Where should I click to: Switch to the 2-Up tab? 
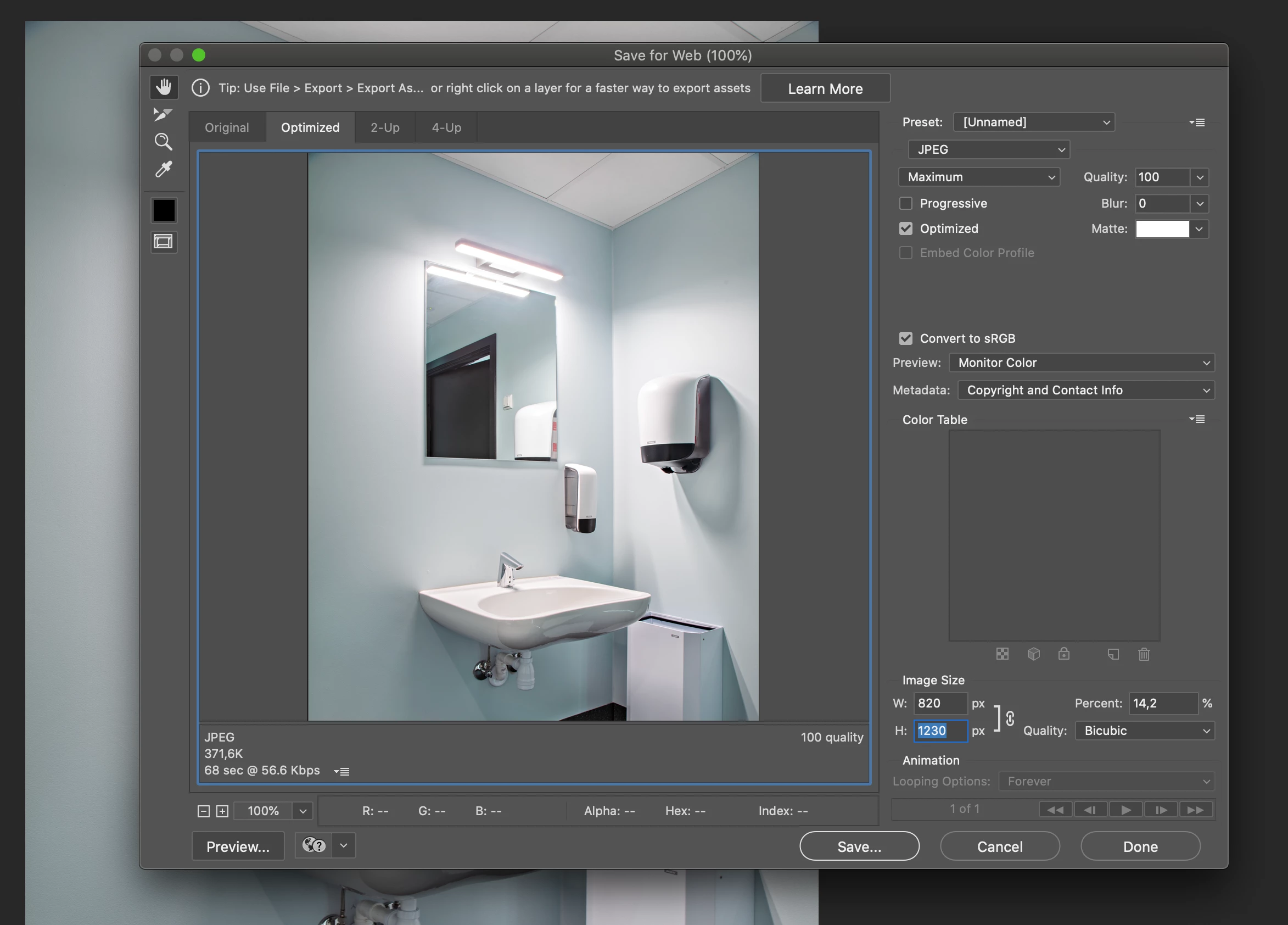pos(385,127)
